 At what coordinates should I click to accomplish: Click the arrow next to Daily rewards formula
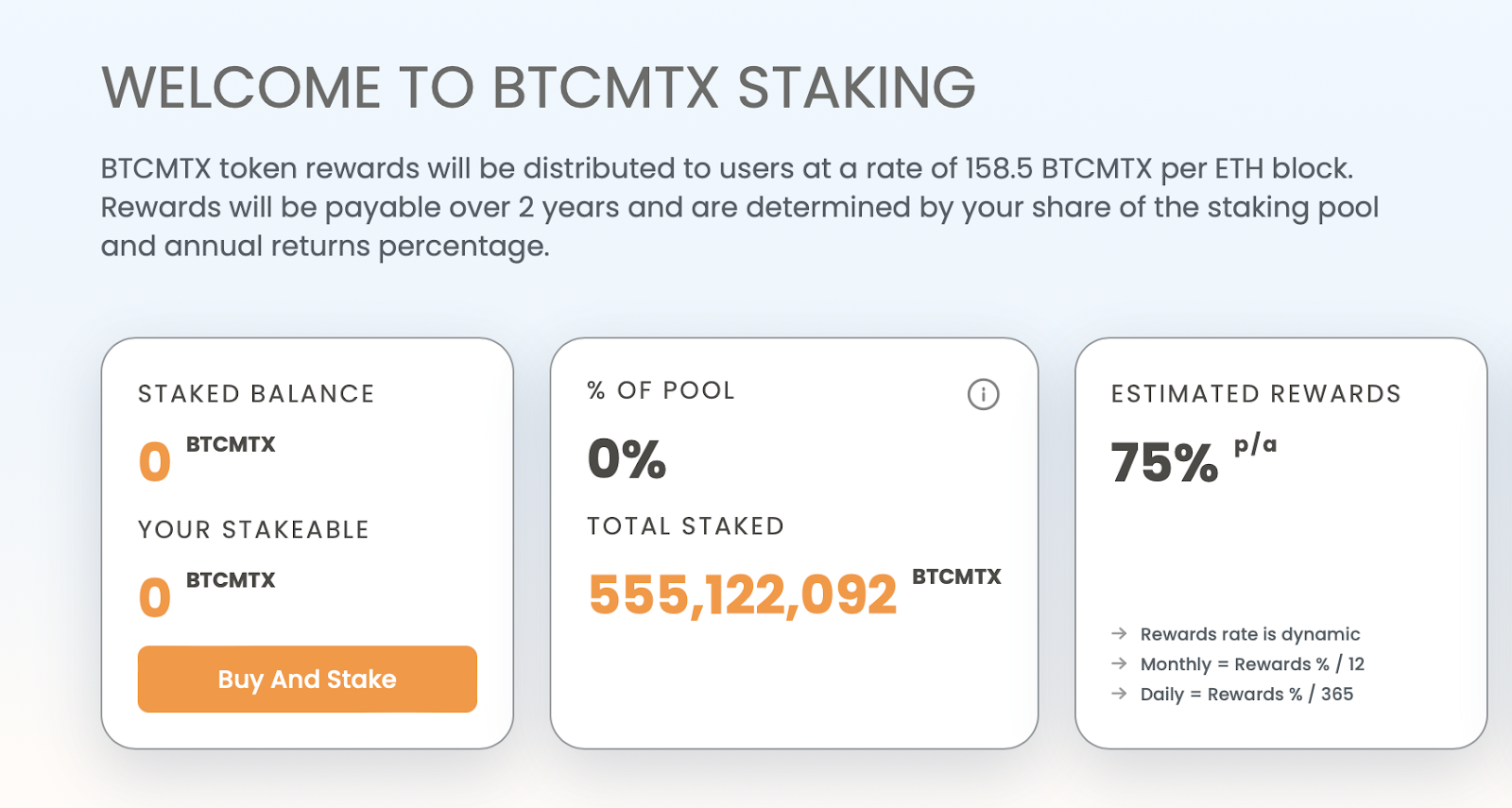point(1119,694)
